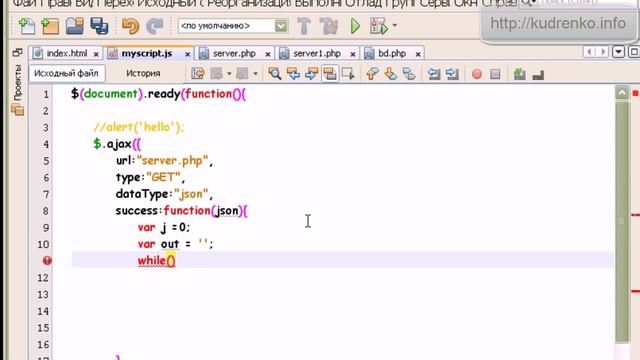Save all files with the Save All icon

click(x=99, y=26)
